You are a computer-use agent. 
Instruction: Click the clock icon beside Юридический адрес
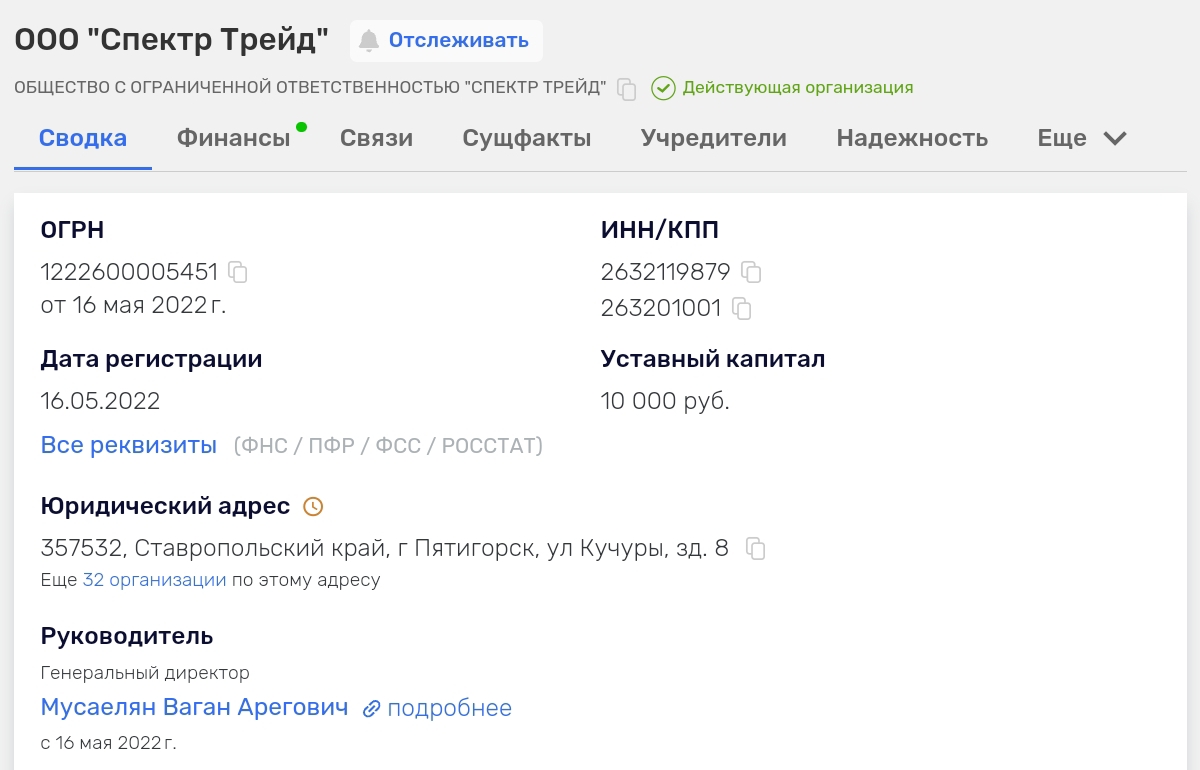[313, 507]
